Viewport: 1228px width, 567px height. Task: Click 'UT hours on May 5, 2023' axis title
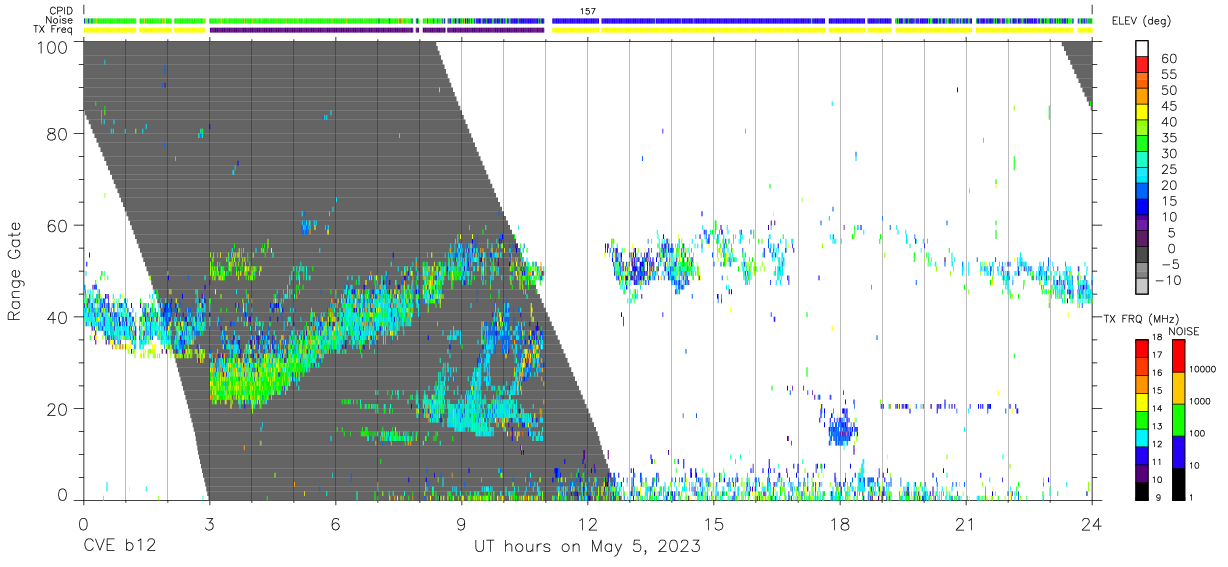(587, 547)
